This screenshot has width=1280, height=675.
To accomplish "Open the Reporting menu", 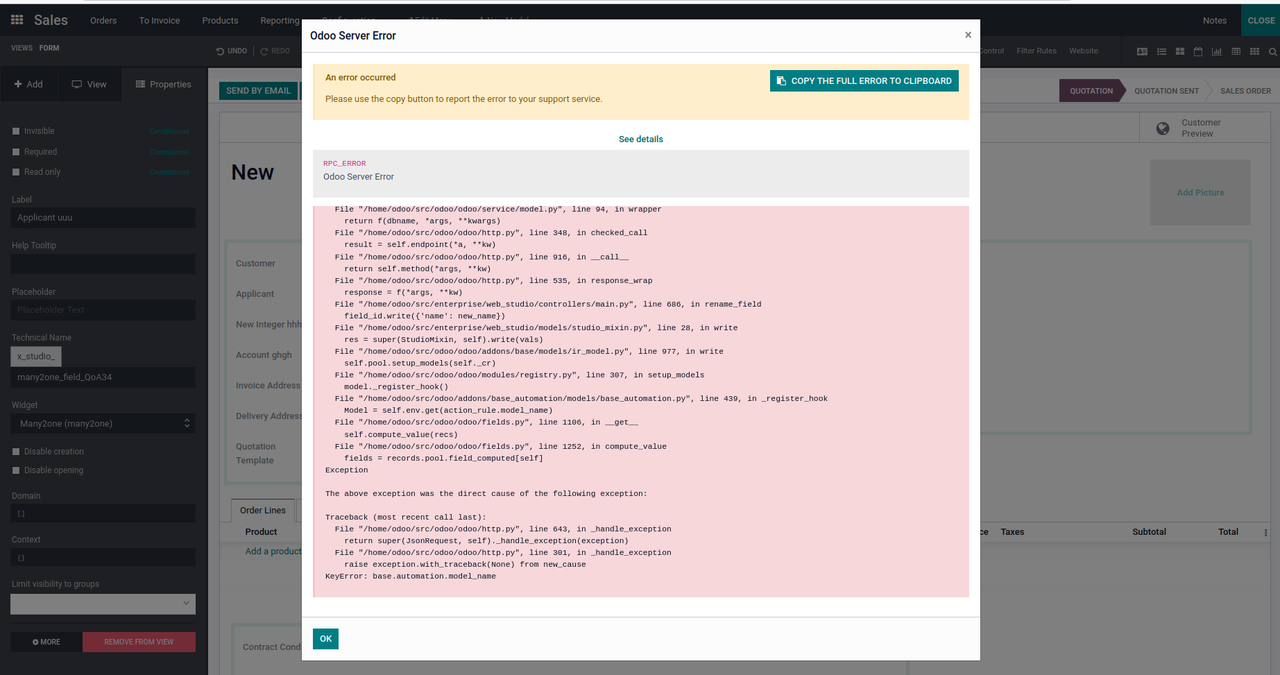I will point(280,20).
